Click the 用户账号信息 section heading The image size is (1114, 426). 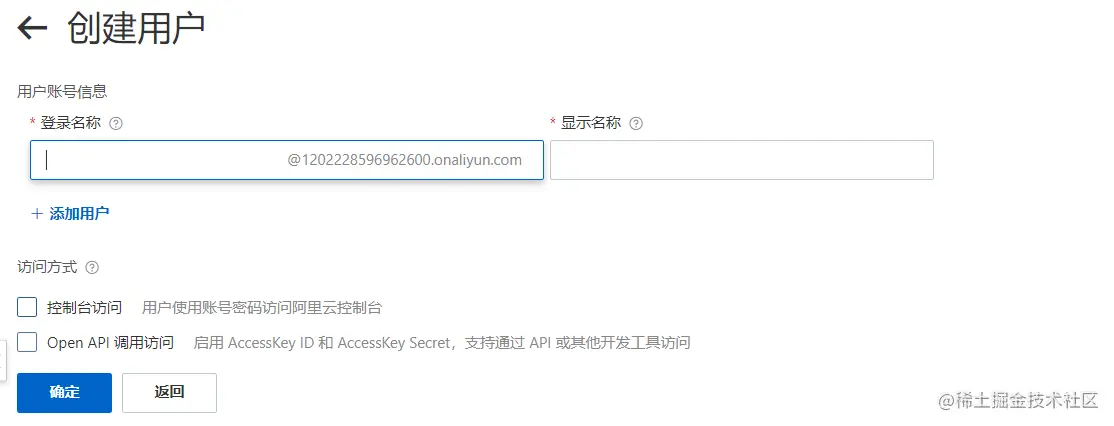coord(62,91)
